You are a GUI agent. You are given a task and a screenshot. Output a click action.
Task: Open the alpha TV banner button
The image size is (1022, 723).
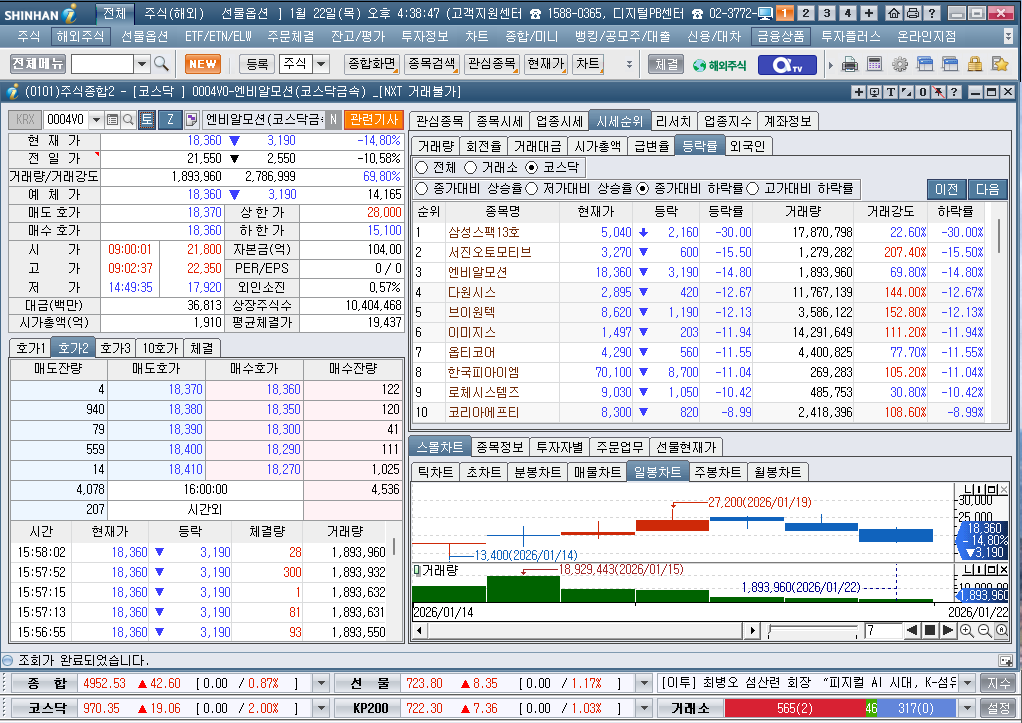pos(787,65)
